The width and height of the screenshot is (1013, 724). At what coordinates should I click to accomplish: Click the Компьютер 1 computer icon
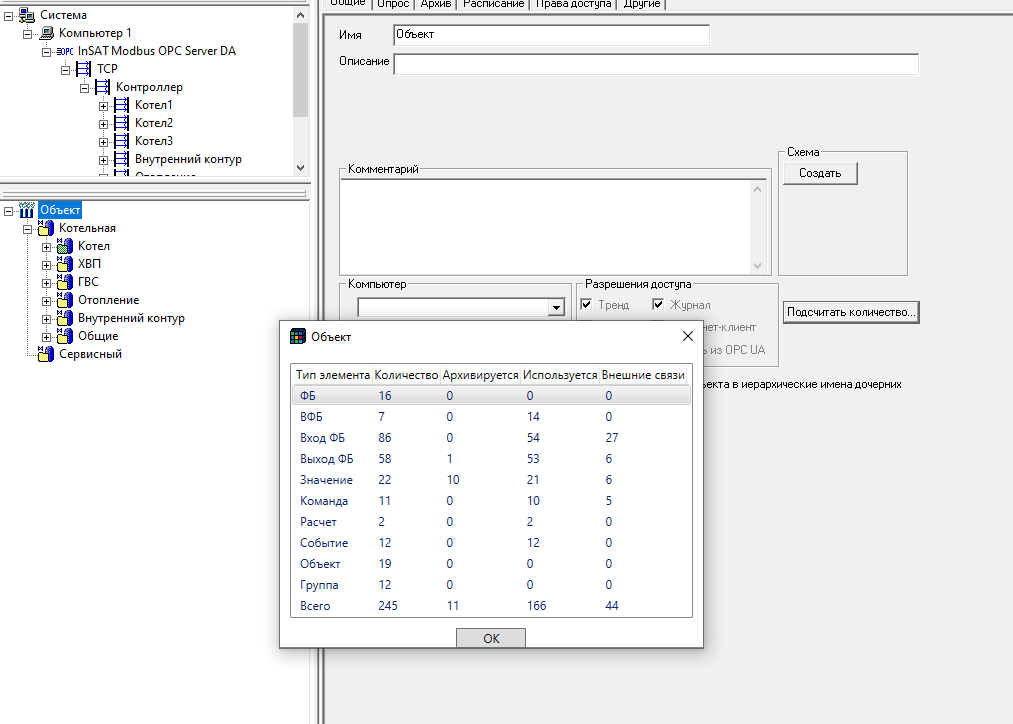[47, 33]
